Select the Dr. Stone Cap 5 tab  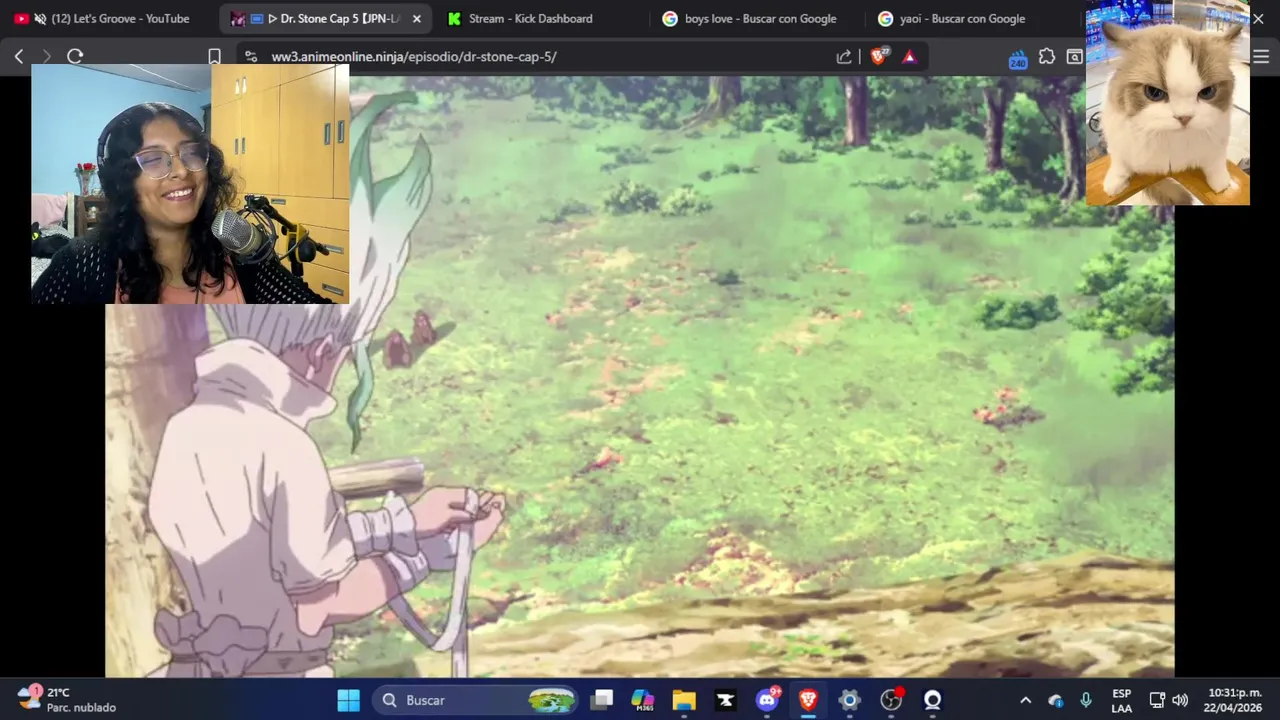325,18
